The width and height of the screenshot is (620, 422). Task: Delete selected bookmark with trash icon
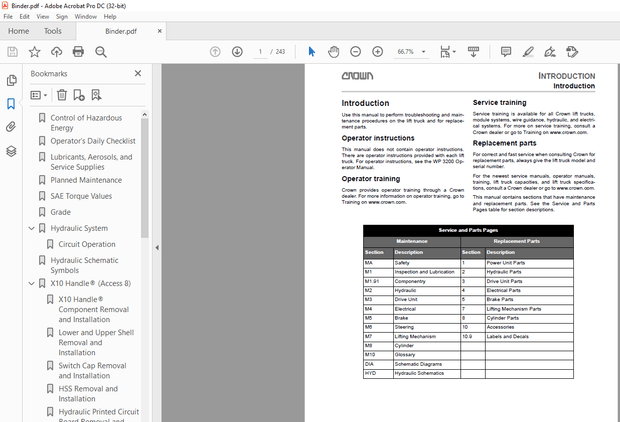(x=62, y=95)
